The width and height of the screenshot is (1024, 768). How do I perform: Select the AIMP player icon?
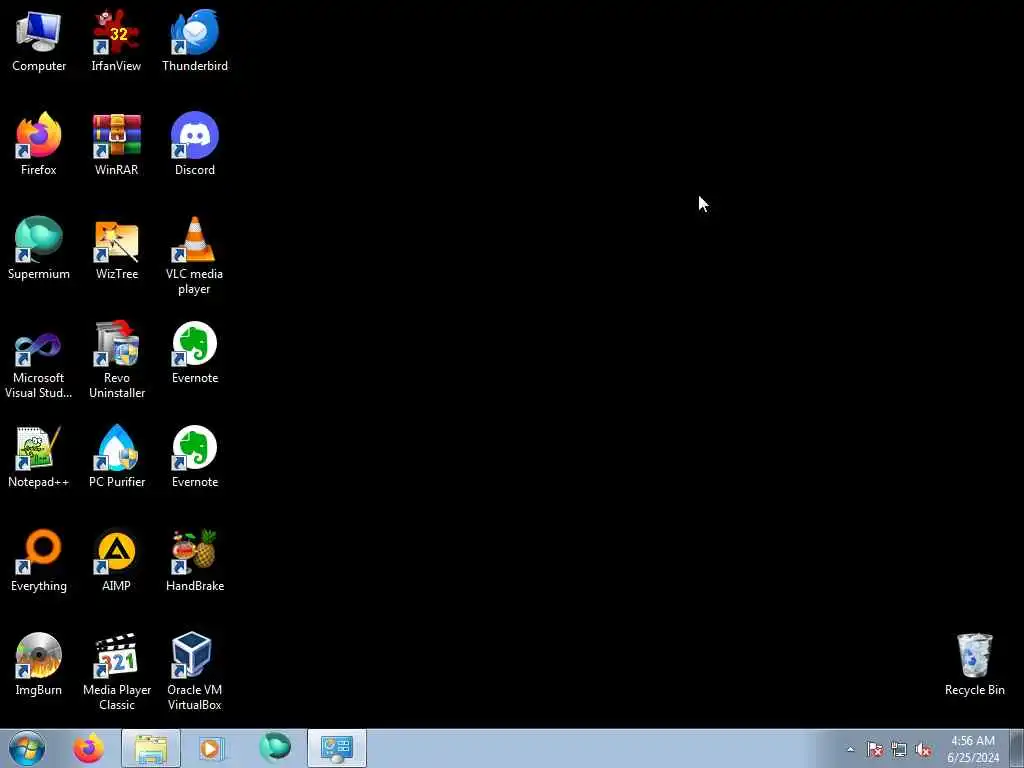pyautogui.click(x=116, y=560)
